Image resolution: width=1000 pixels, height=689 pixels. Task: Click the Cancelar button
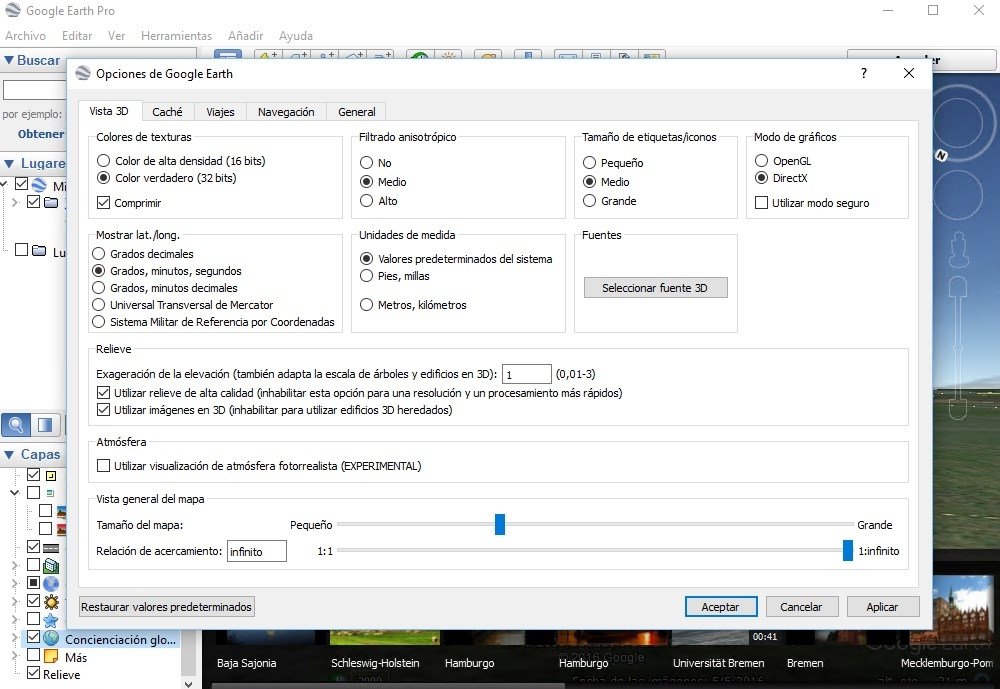(801, 607)
